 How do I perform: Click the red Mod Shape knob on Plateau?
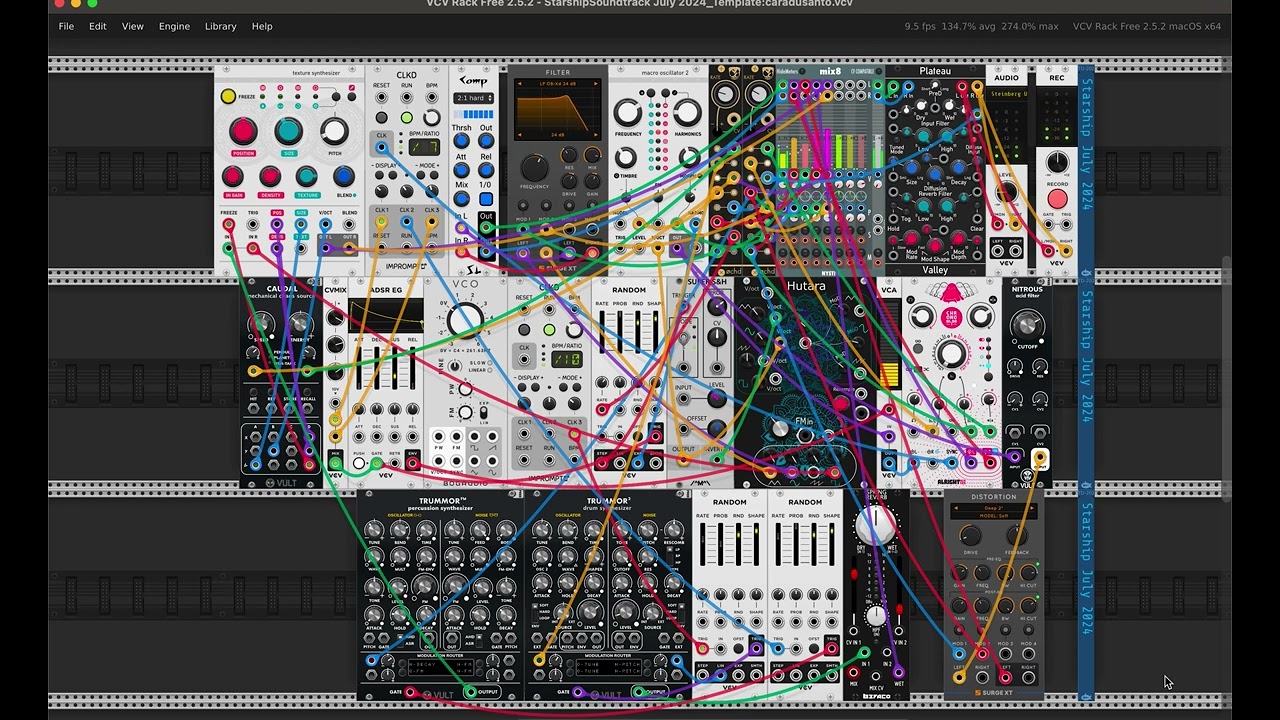coord(935,246)
